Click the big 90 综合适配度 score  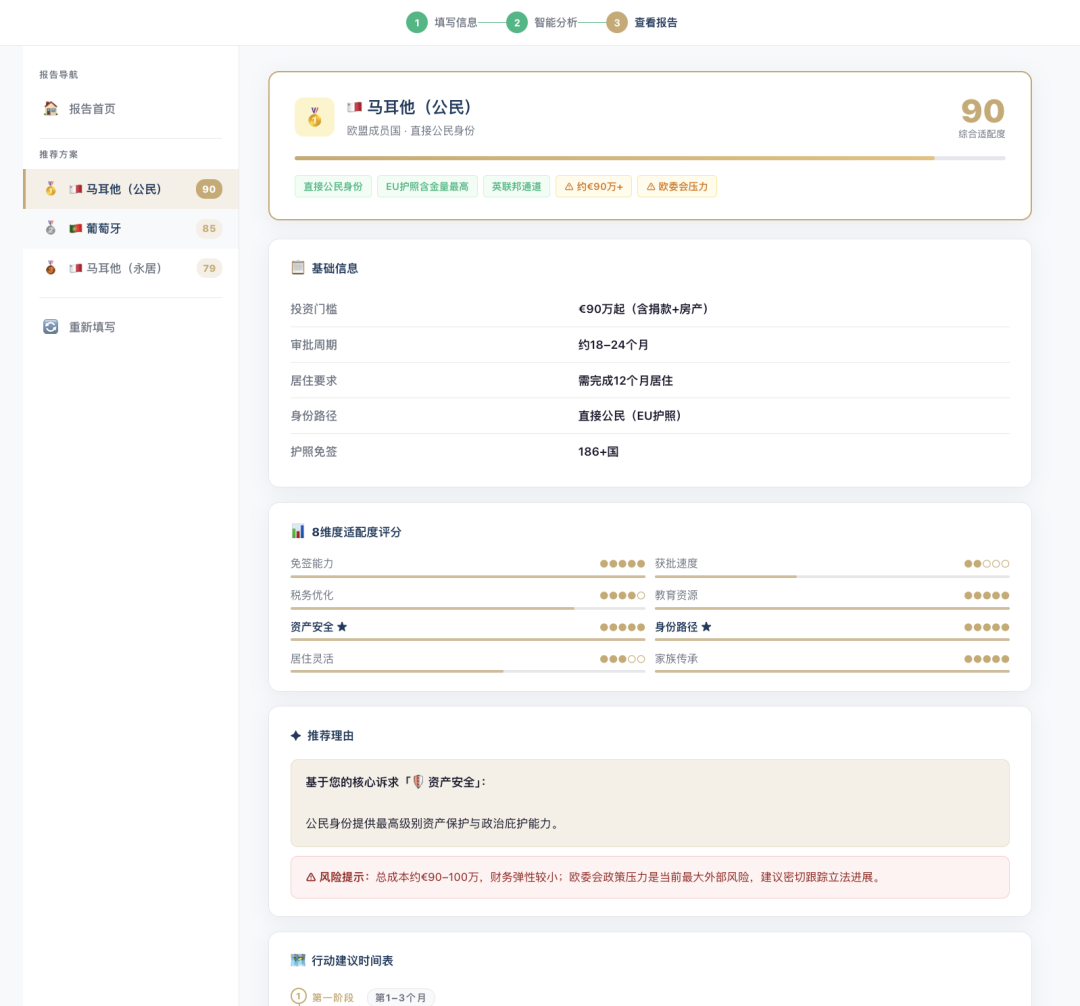982,111
